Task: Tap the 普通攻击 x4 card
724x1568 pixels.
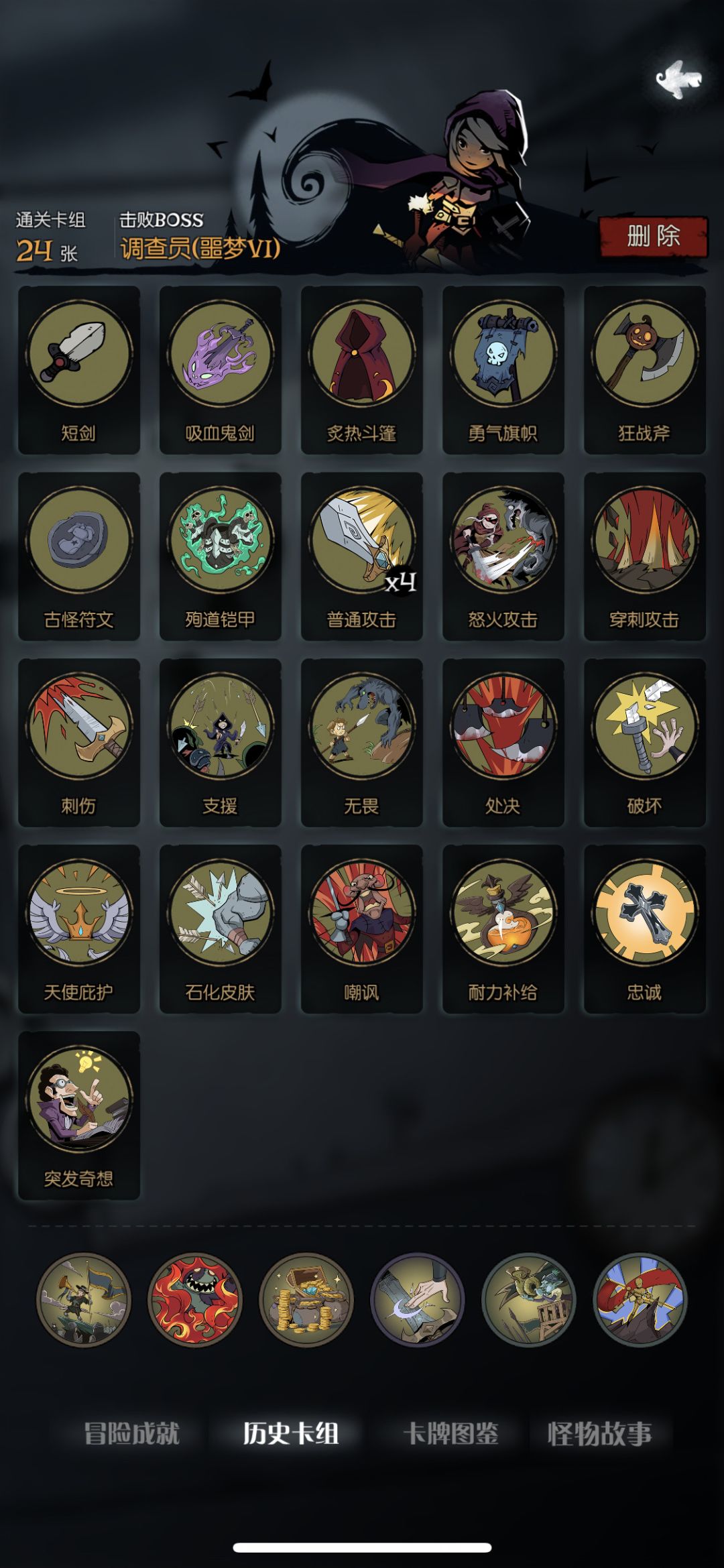Action: coord(362,556)
